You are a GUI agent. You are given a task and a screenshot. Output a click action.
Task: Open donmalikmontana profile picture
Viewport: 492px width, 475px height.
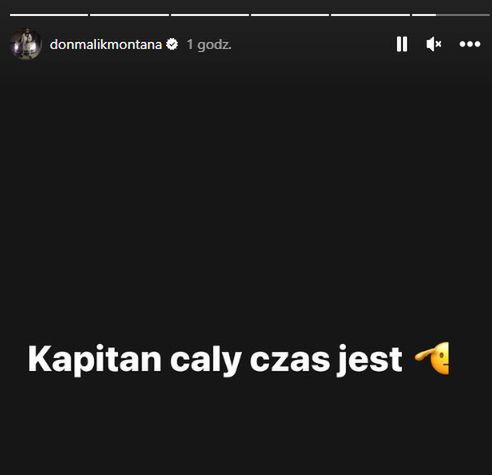click(x=26, y=44)
